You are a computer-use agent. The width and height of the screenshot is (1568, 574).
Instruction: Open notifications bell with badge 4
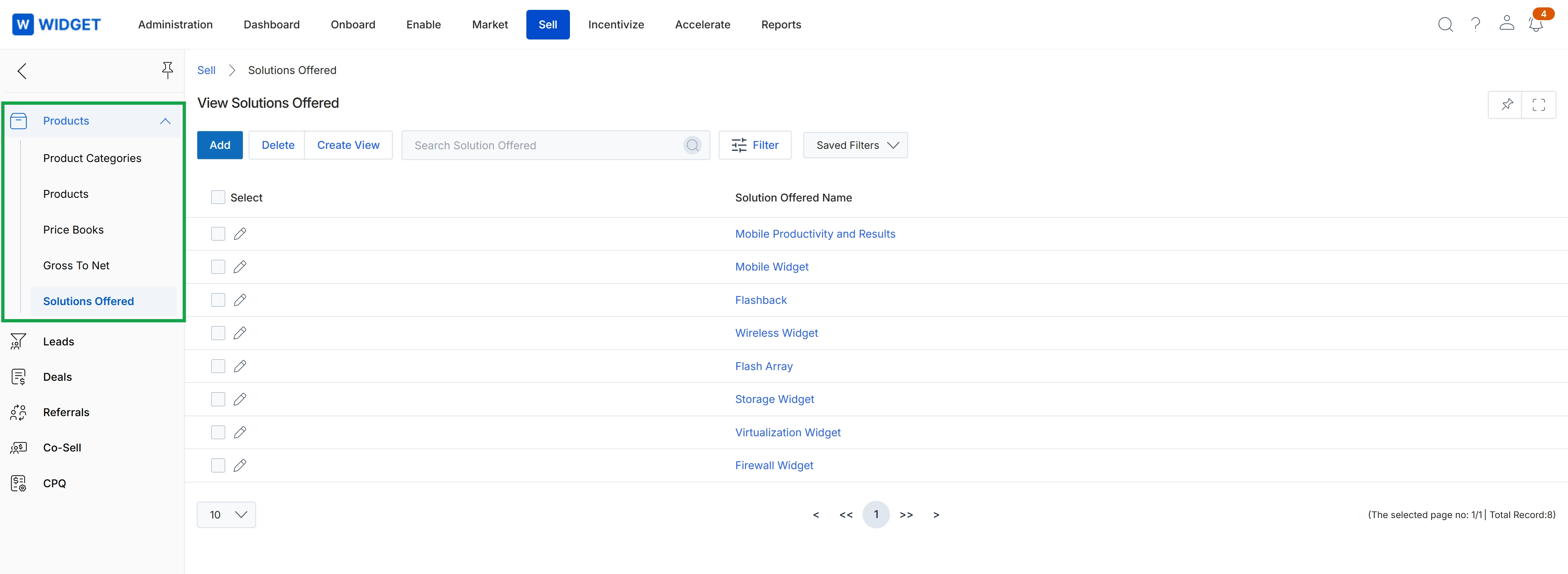pyautogui.click(x=1536, y=24)
